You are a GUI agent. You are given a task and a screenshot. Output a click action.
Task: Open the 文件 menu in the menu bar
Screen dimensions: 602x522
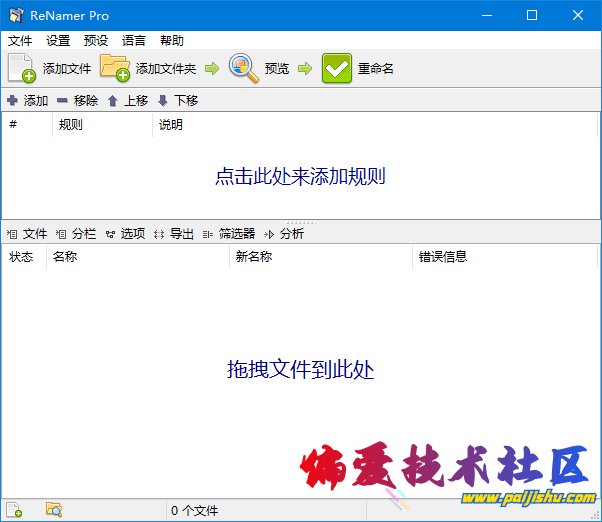tap(20, 40)
